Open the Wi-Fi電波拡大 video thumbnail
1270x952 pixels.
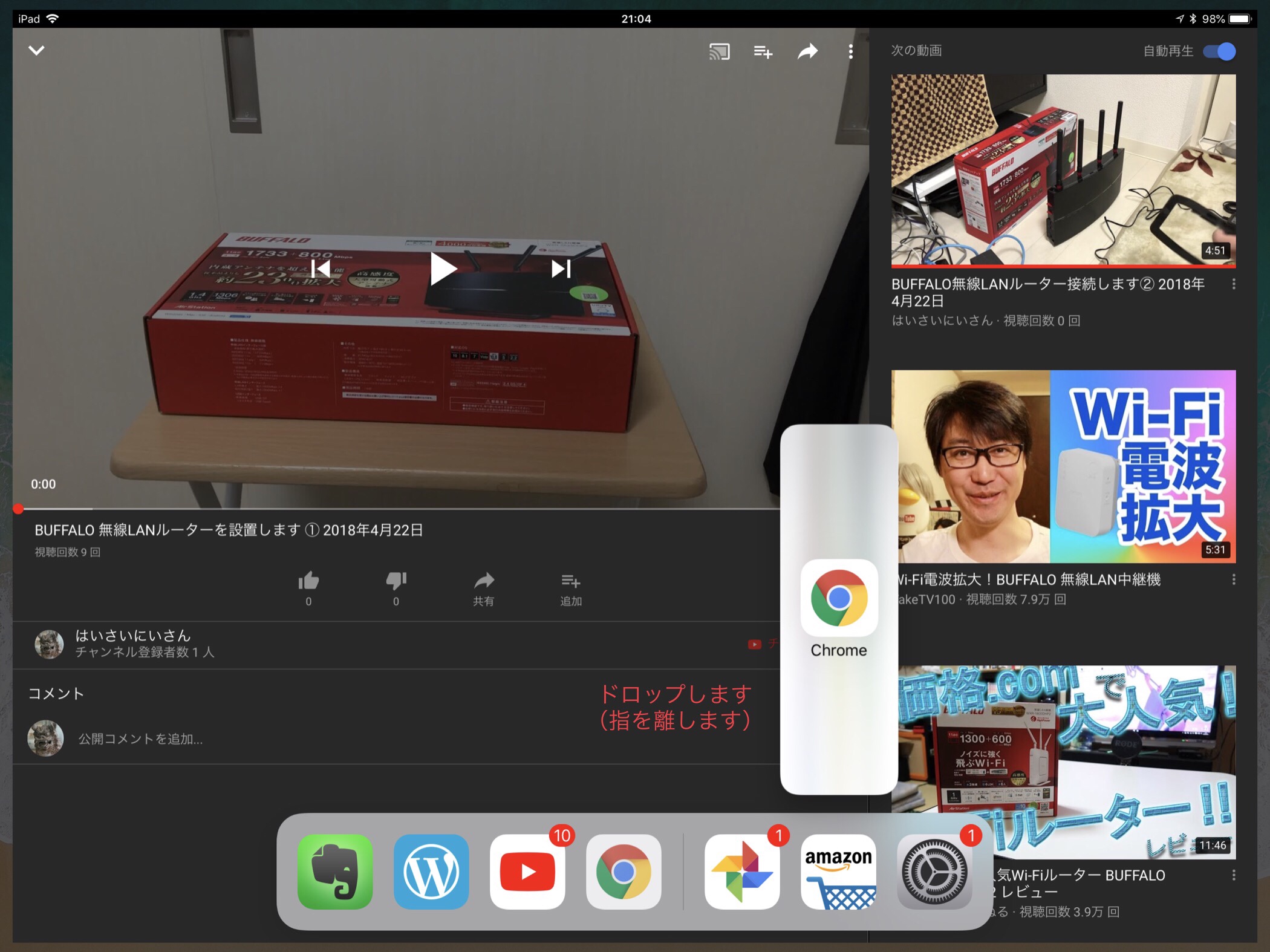[x=1067, y=466]
